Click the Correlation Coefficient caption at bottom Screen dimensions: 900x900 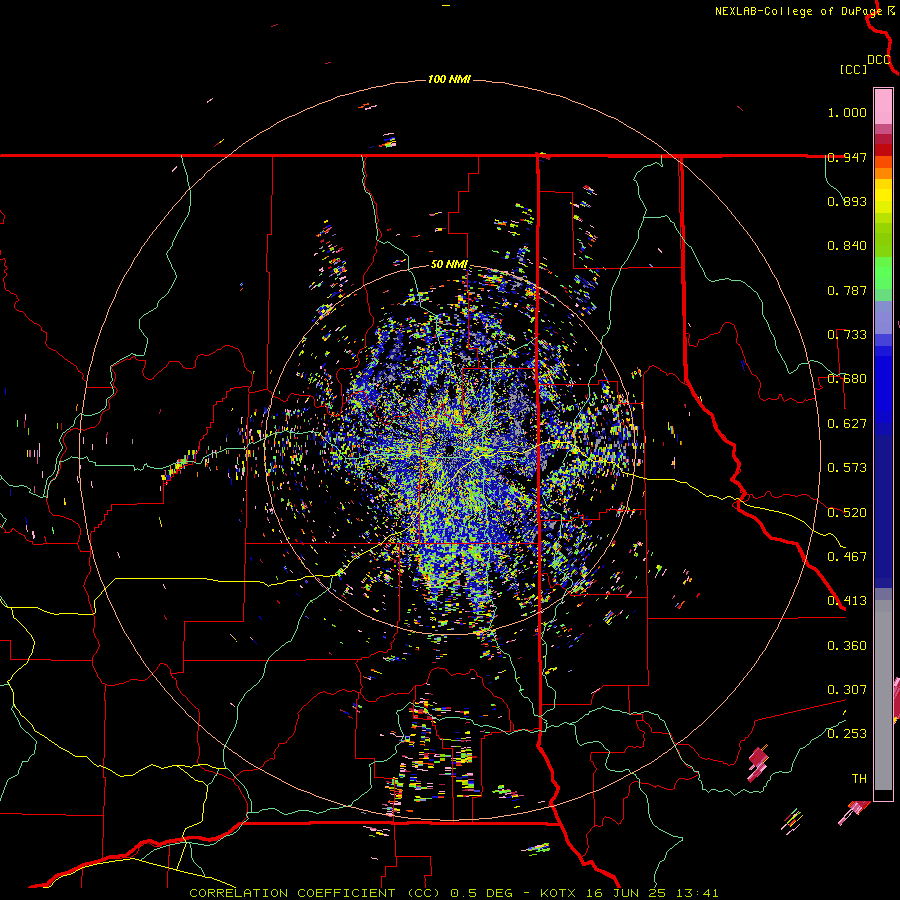453,893
